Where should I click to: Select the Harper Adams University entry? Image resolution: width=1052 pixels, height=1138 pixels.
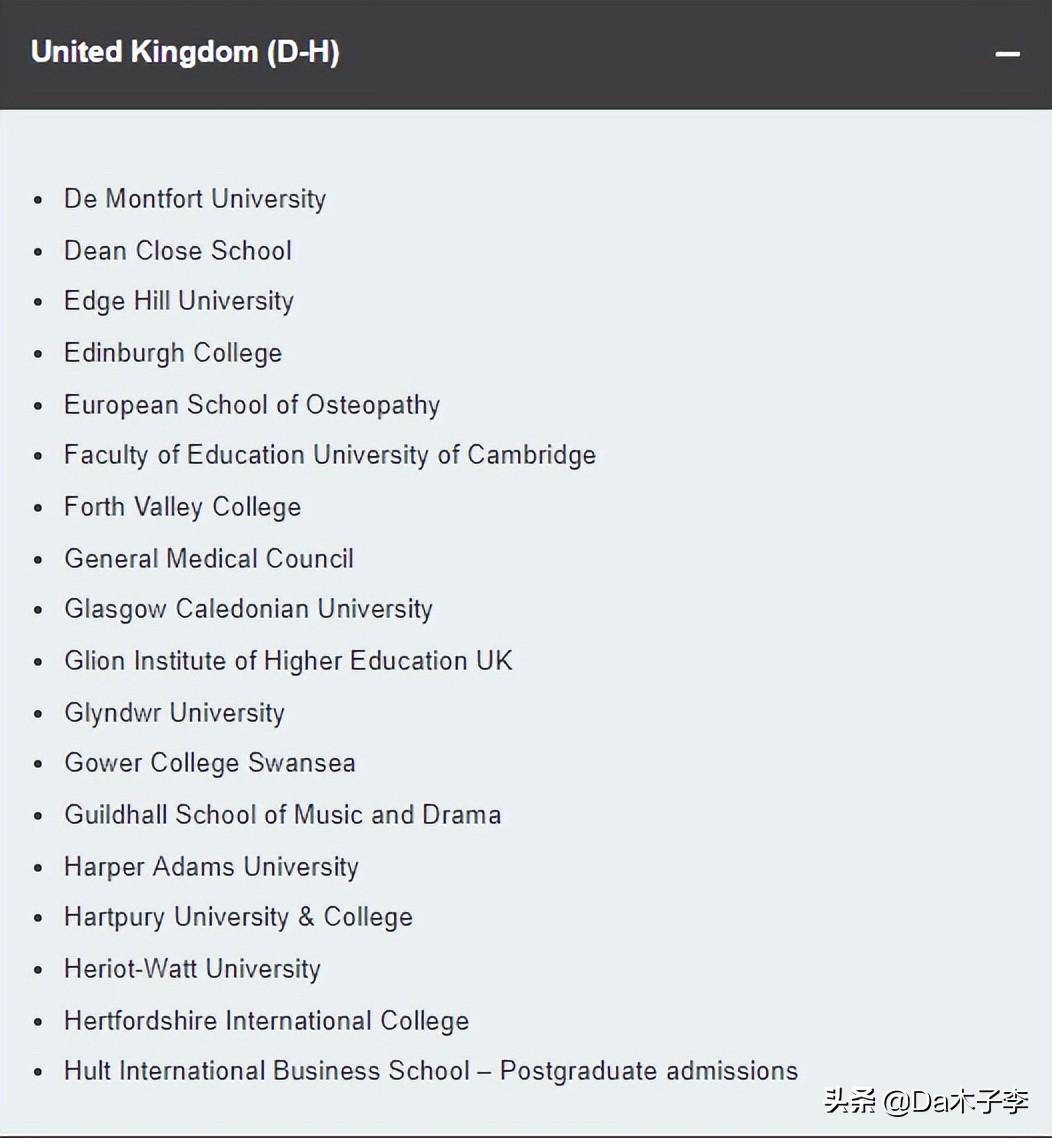coord(212,867)
